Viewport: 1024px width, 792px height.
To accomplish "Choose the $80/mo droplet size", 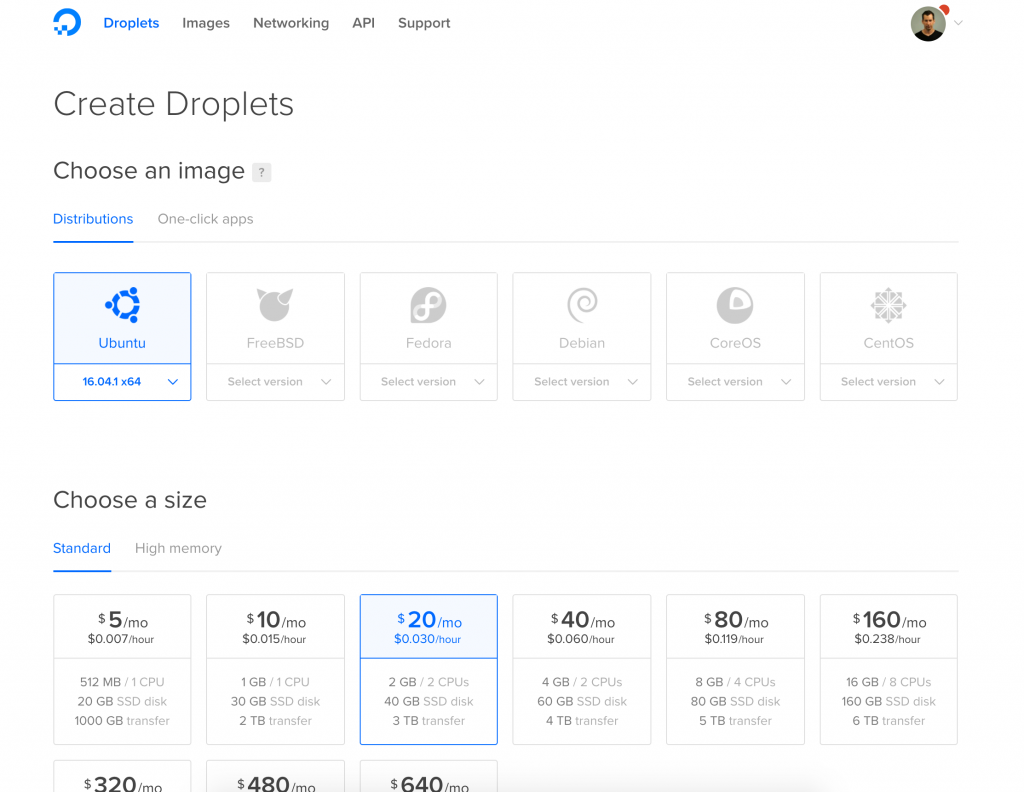I will 735,669.
